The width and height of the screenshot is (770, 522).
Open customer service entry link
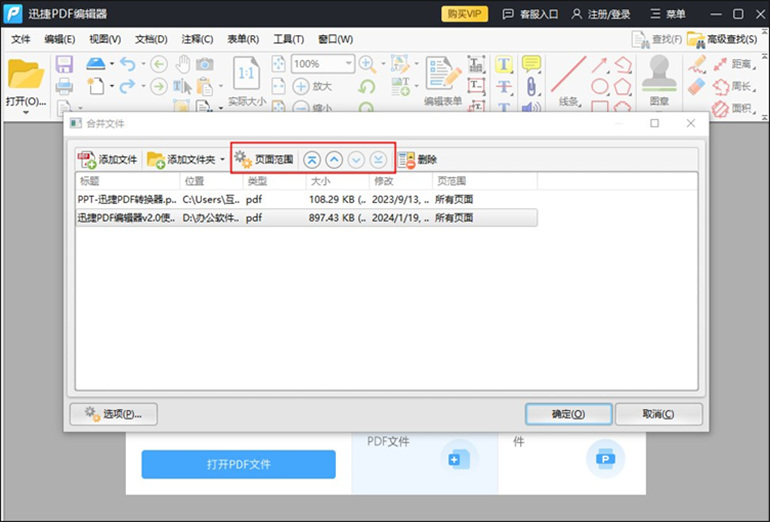[x=530, y=14]
